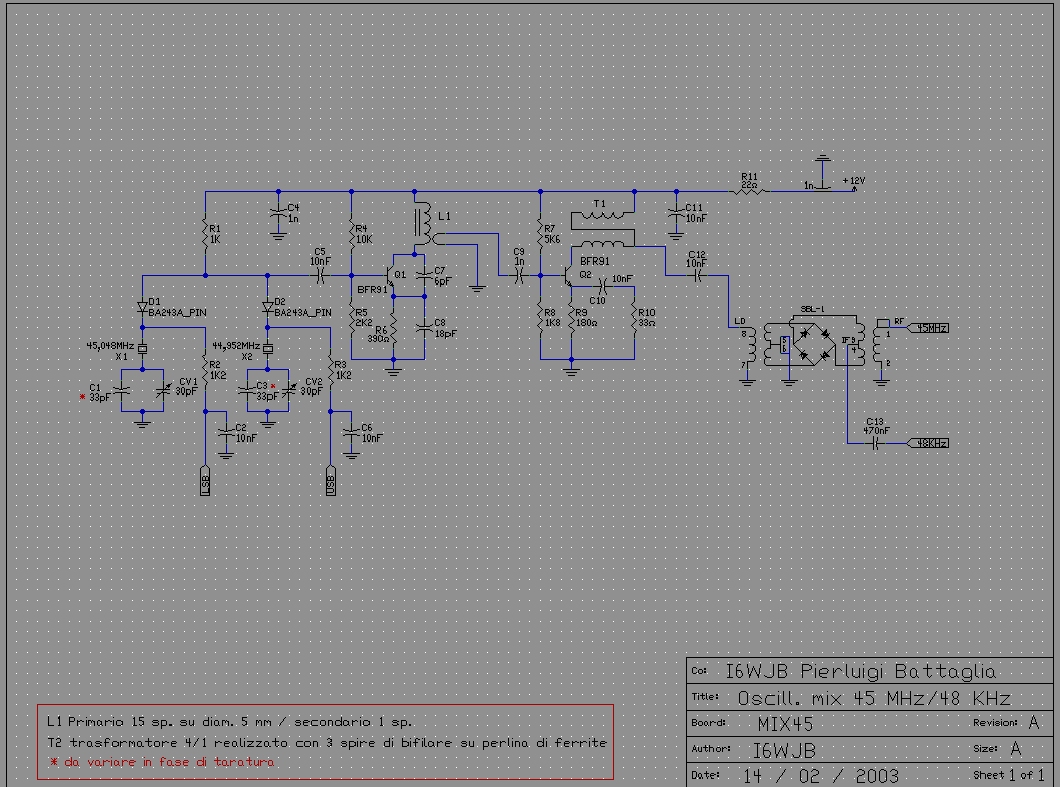
Task: Click the C10 capacitor label
Action: tap(597, 301)
